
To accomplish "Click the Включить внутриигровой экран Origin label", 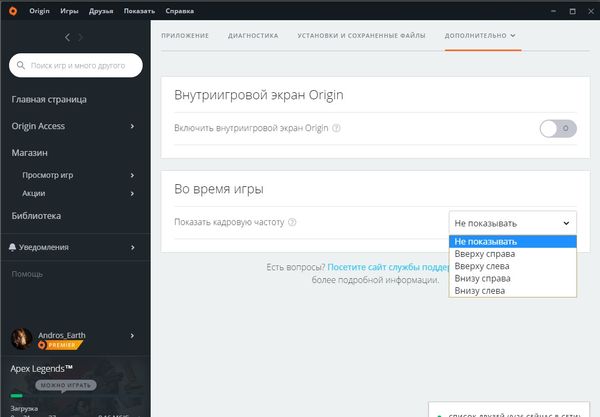I will coord(251,128).
